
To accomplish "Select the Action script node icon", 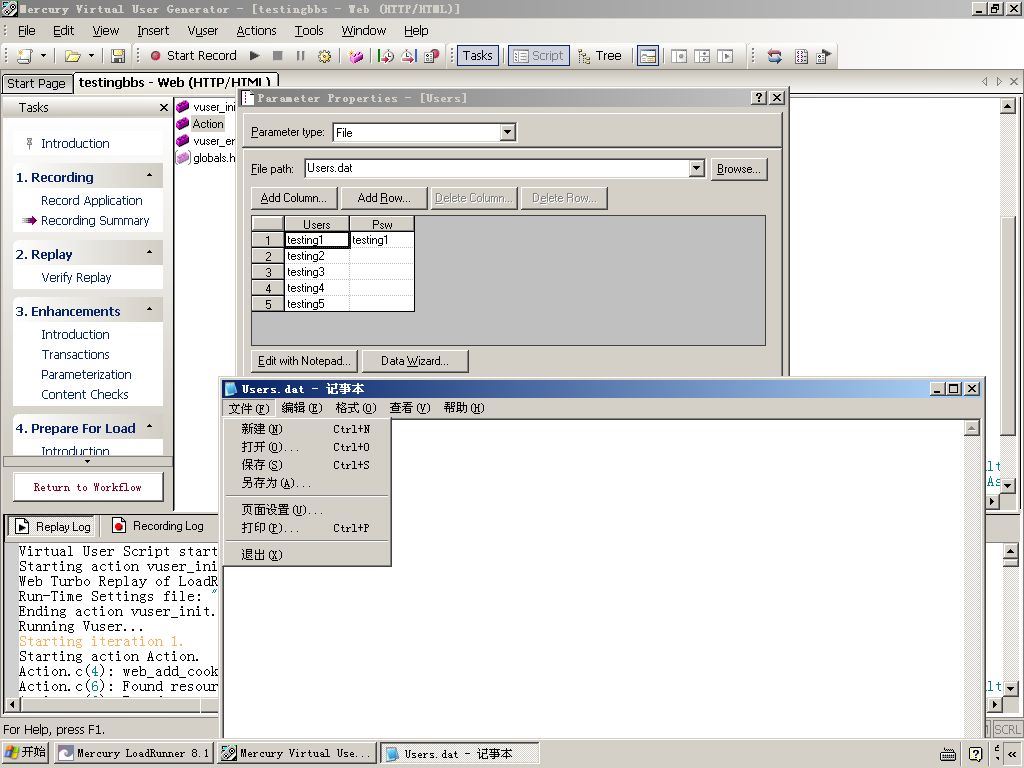I will point(183,124).
